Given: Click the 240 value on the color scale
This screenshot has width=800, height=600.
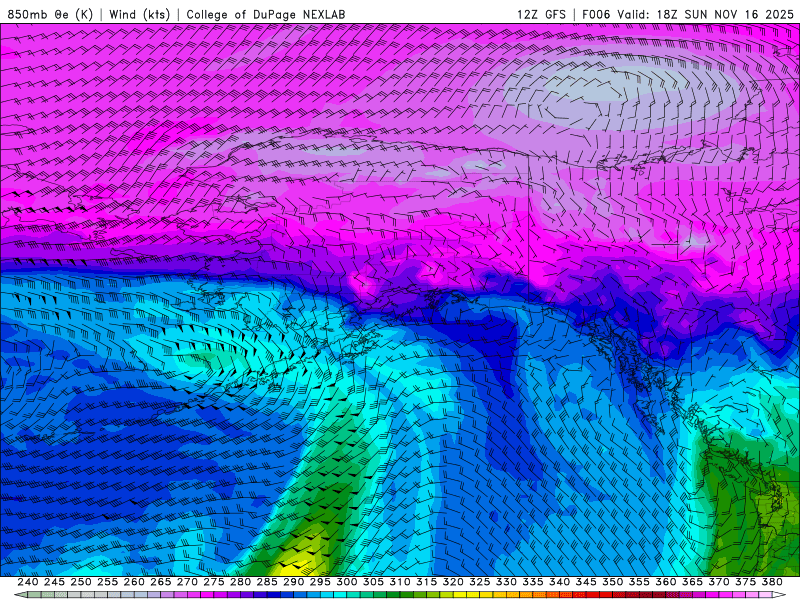Looking at the screenshot, I should click(x=28, y=582).
